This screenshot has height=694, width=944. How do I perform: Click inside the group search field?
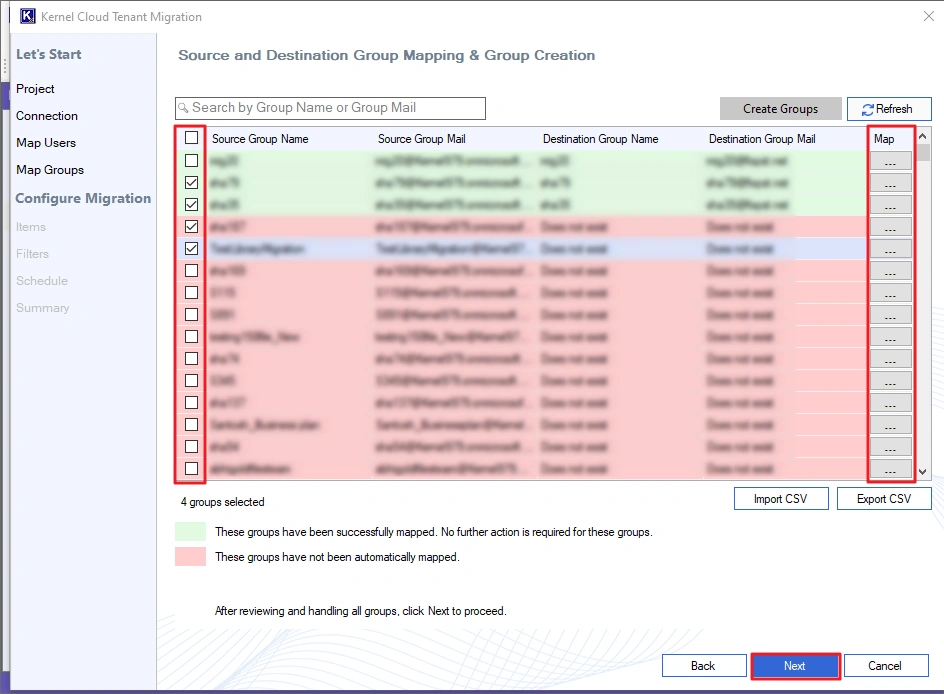(330, 107)
